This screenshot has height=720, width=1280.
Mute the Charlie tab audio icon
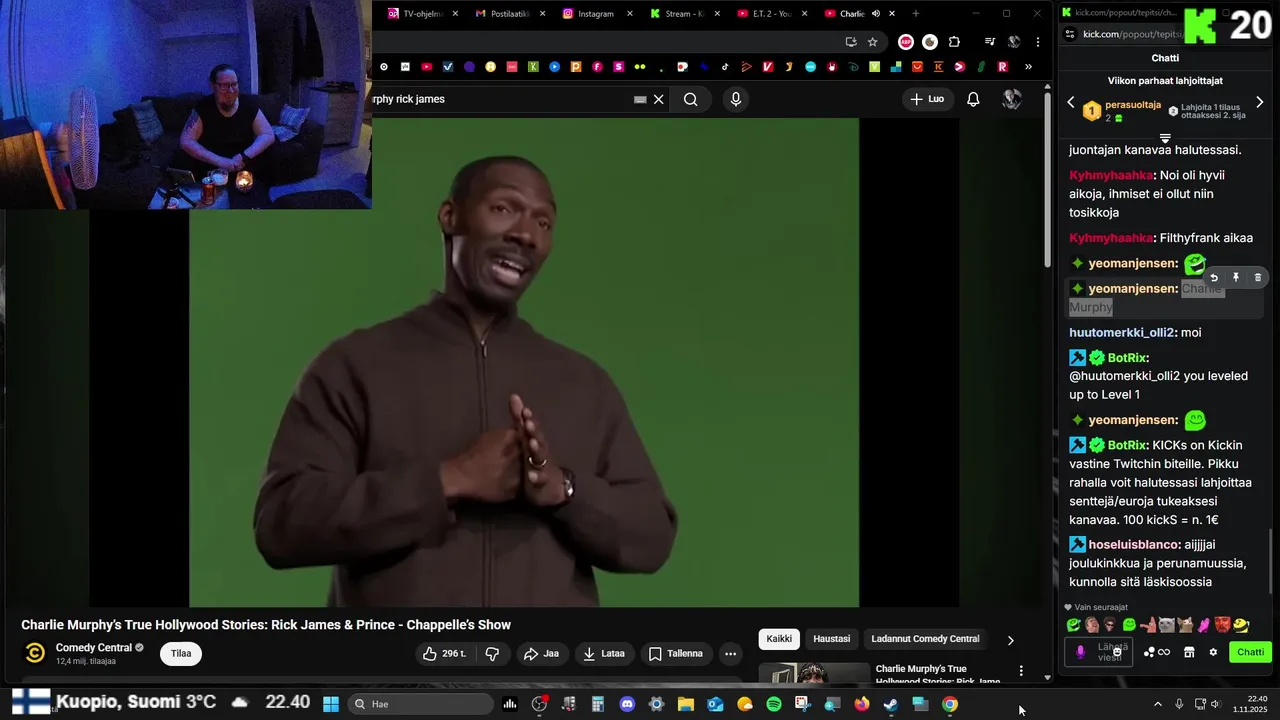pos(876,14)
